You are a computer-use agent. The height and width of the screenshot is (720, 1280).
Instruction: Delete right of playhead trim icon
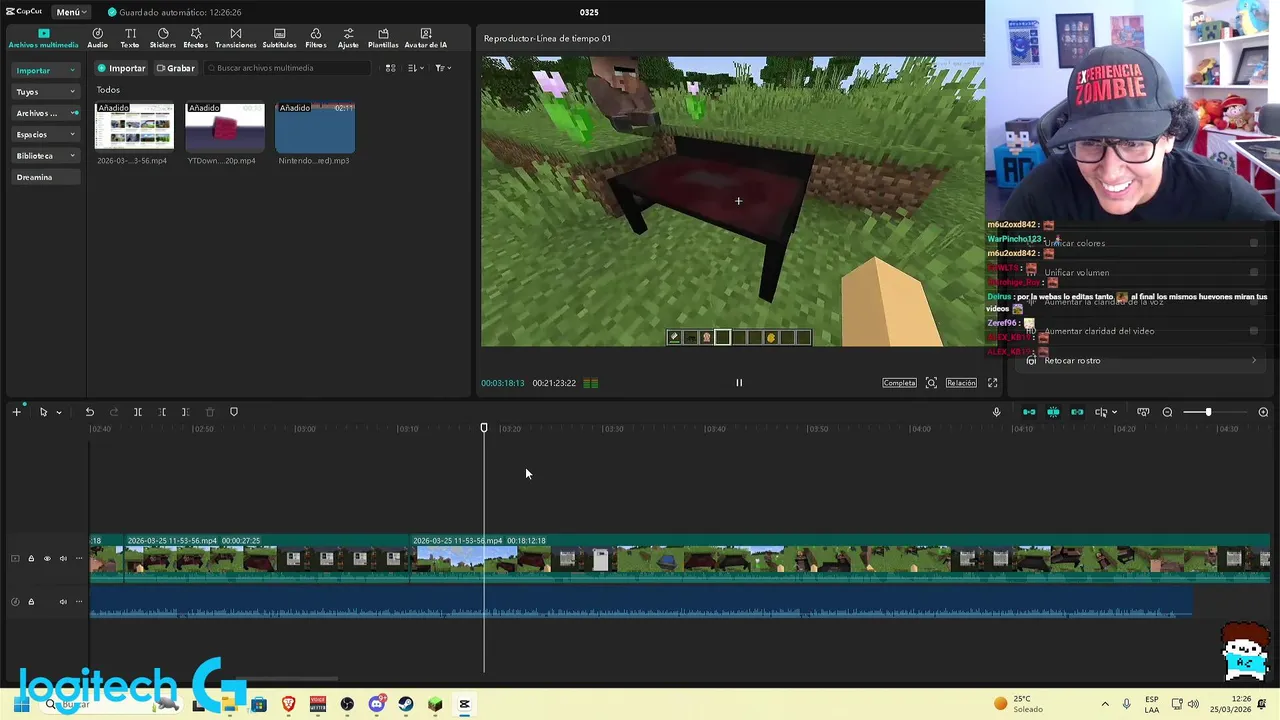[185, 412]
